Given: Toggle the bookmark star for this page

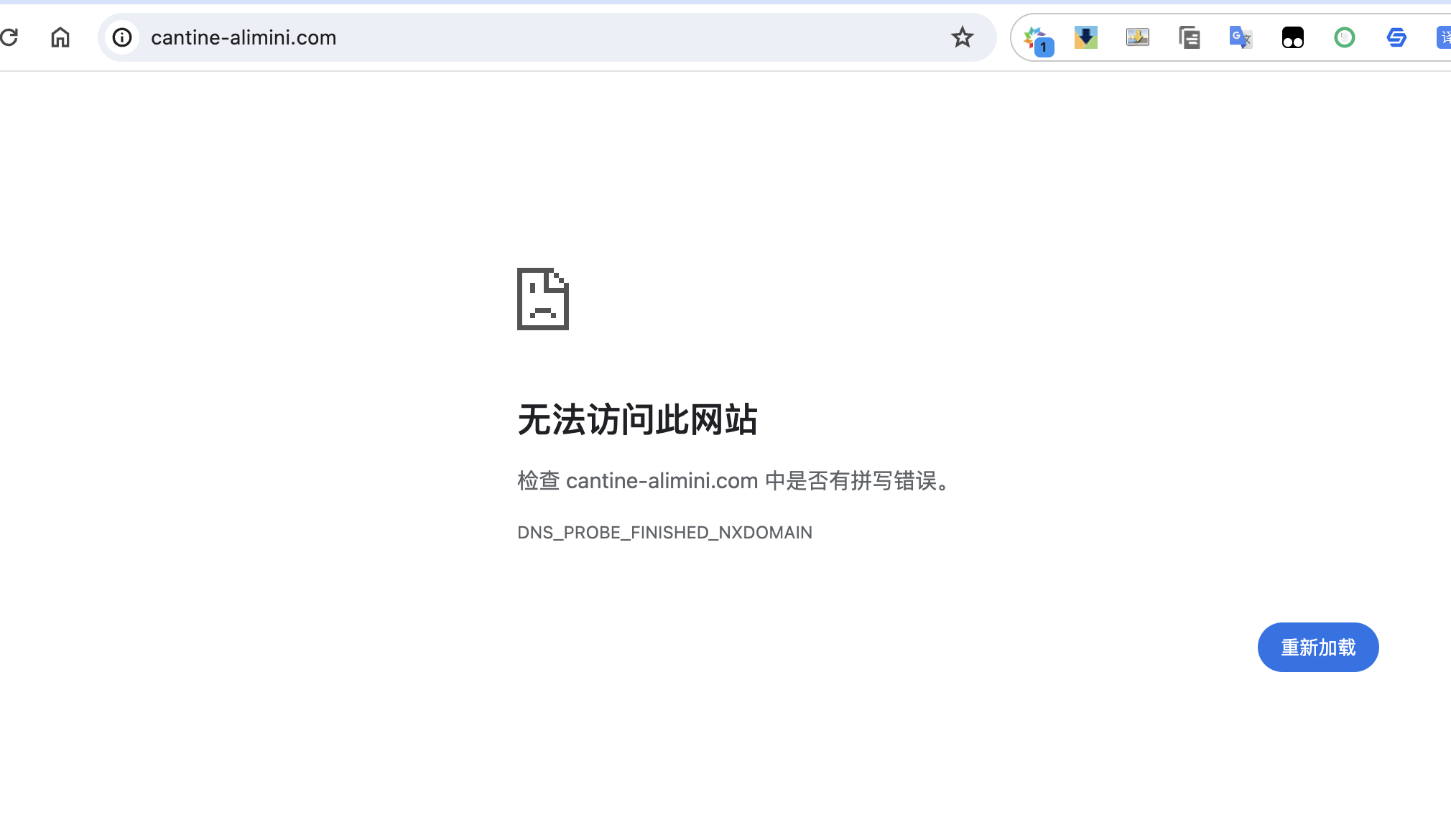Looking at the screenshot, I should click(962, 37).
